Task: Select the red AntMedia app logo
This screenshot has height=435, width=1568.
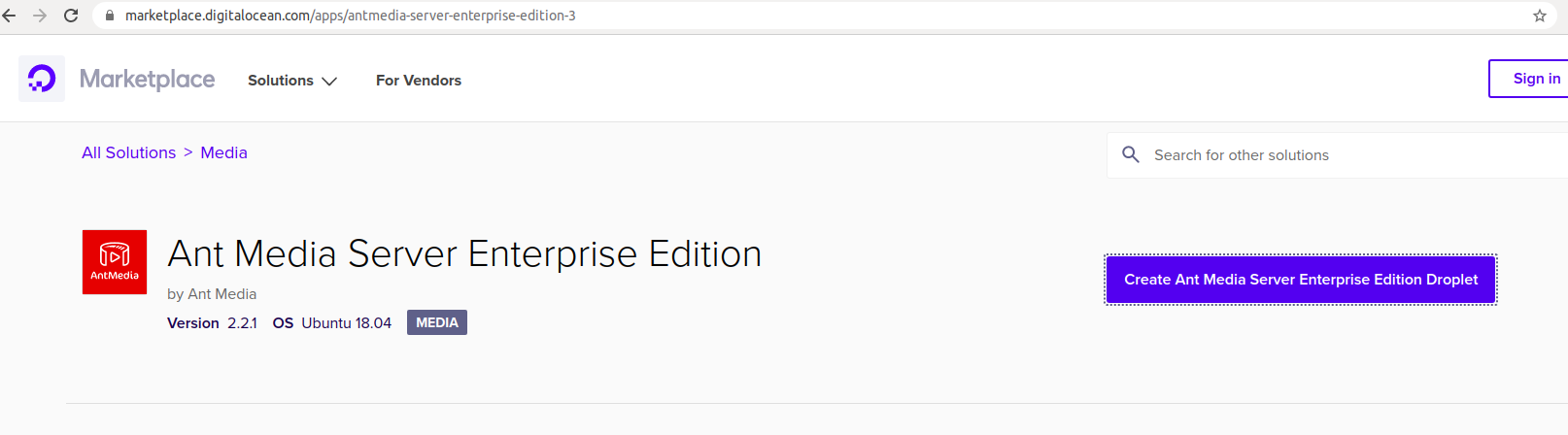Action: [x=115, y=262]
